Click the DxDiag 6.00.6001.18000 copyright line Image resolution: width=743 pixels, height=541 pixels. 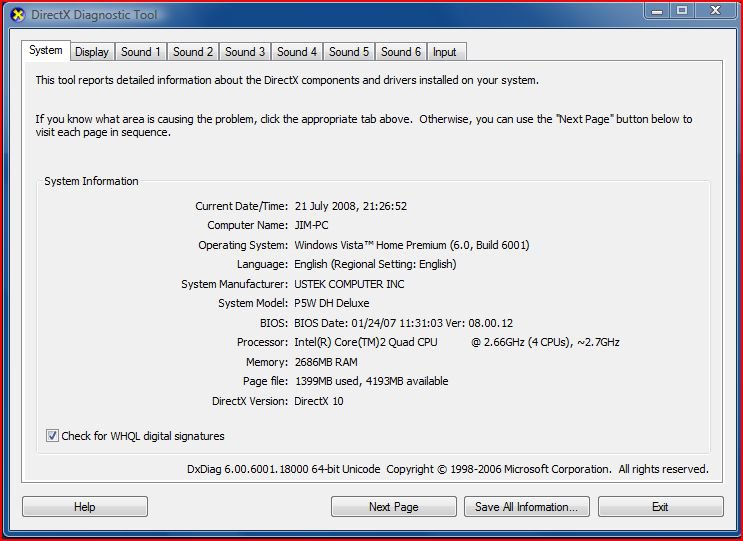tap(448, 469)
